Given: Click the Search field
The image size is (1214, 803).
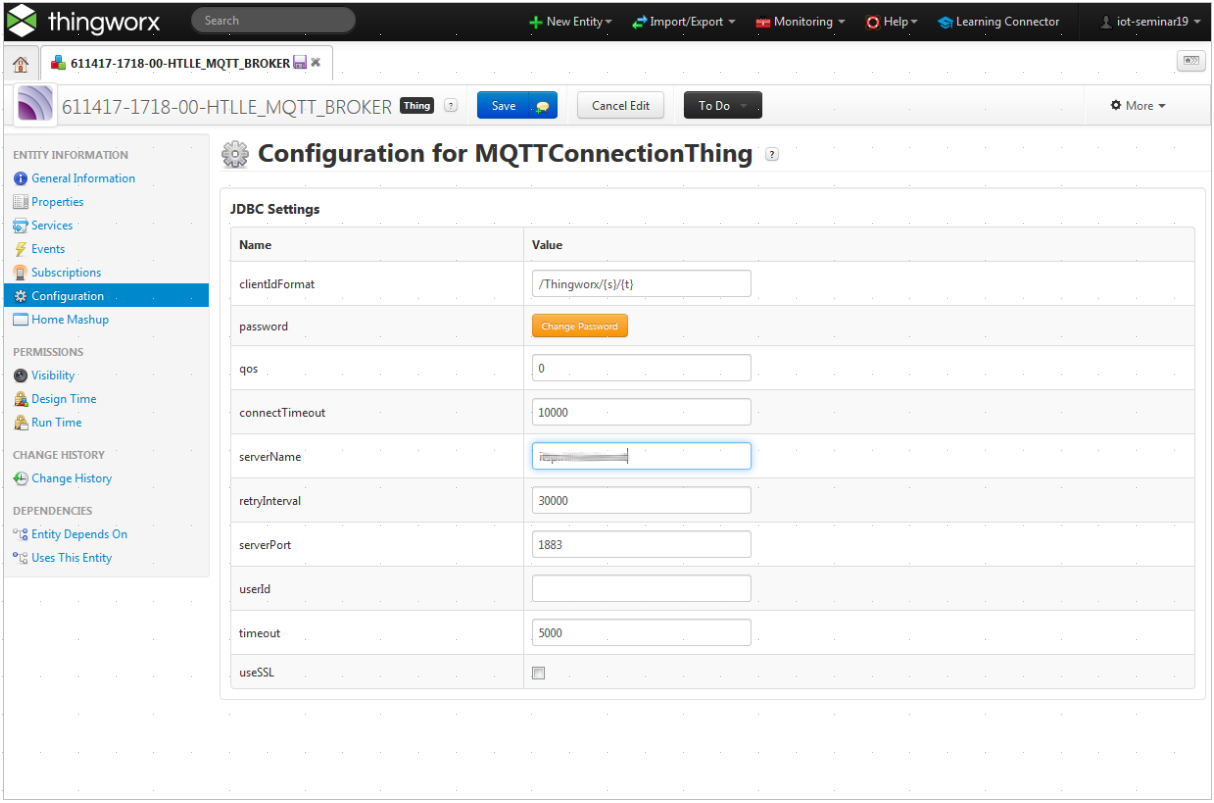Looking at the screenshot, I should tap(273, 20).
